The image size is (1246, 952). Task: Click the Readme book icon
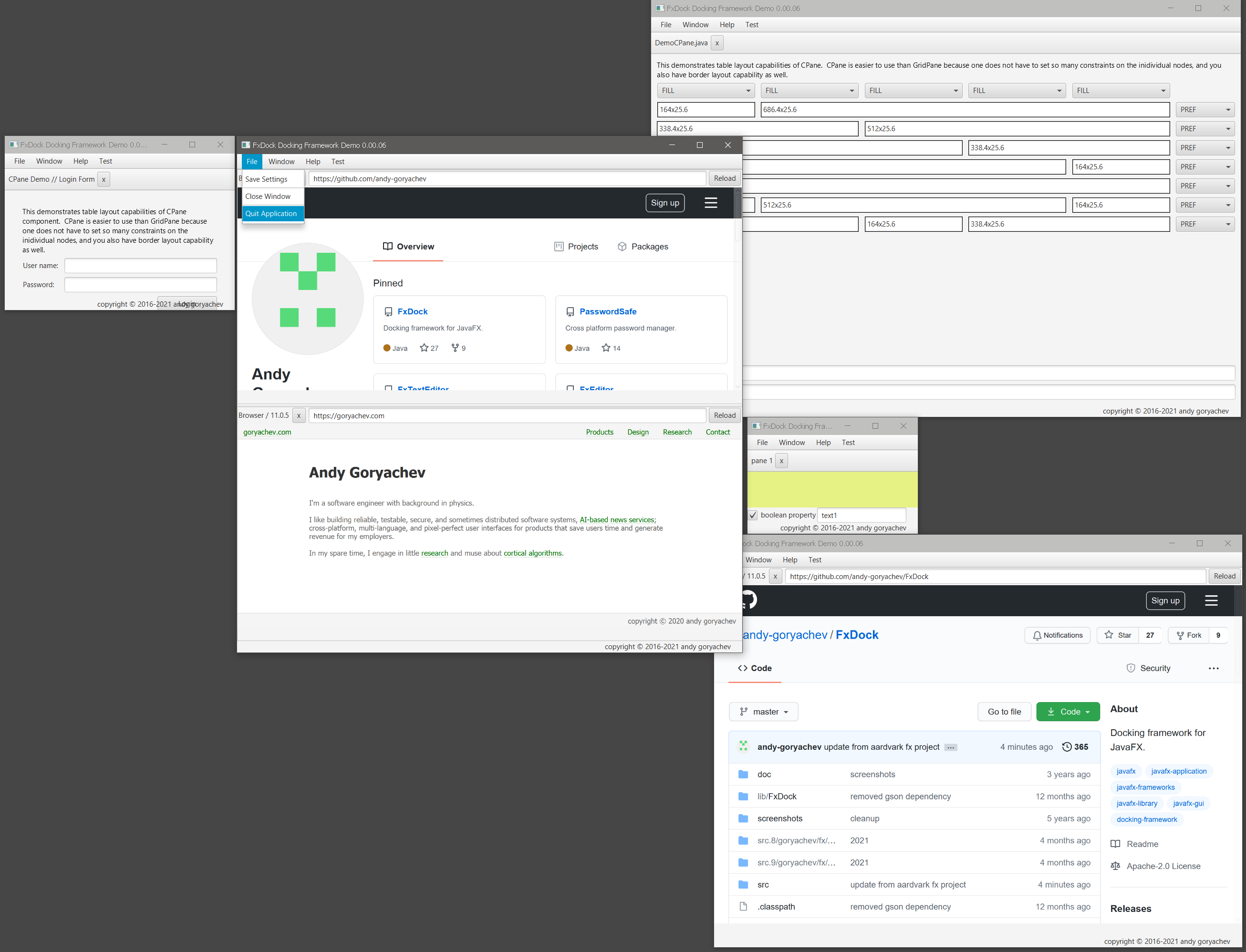pyautogui.click(x=1115, y=844)
